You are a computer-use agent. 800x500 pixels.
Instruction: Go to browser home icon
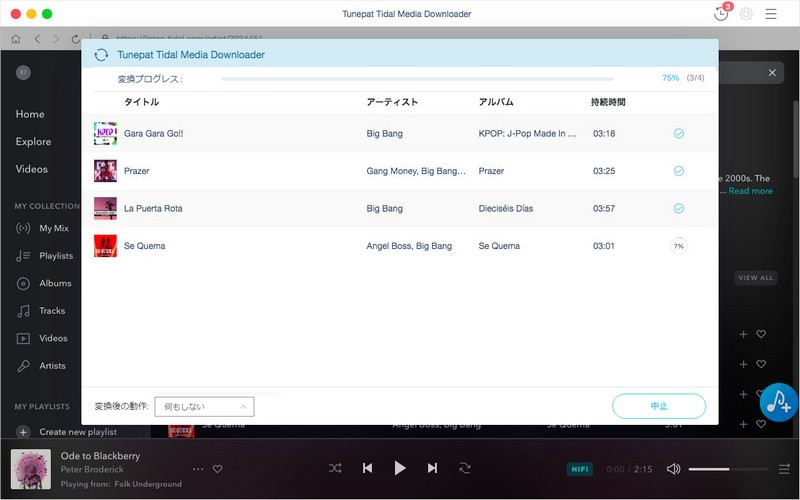tap(16, 39)
